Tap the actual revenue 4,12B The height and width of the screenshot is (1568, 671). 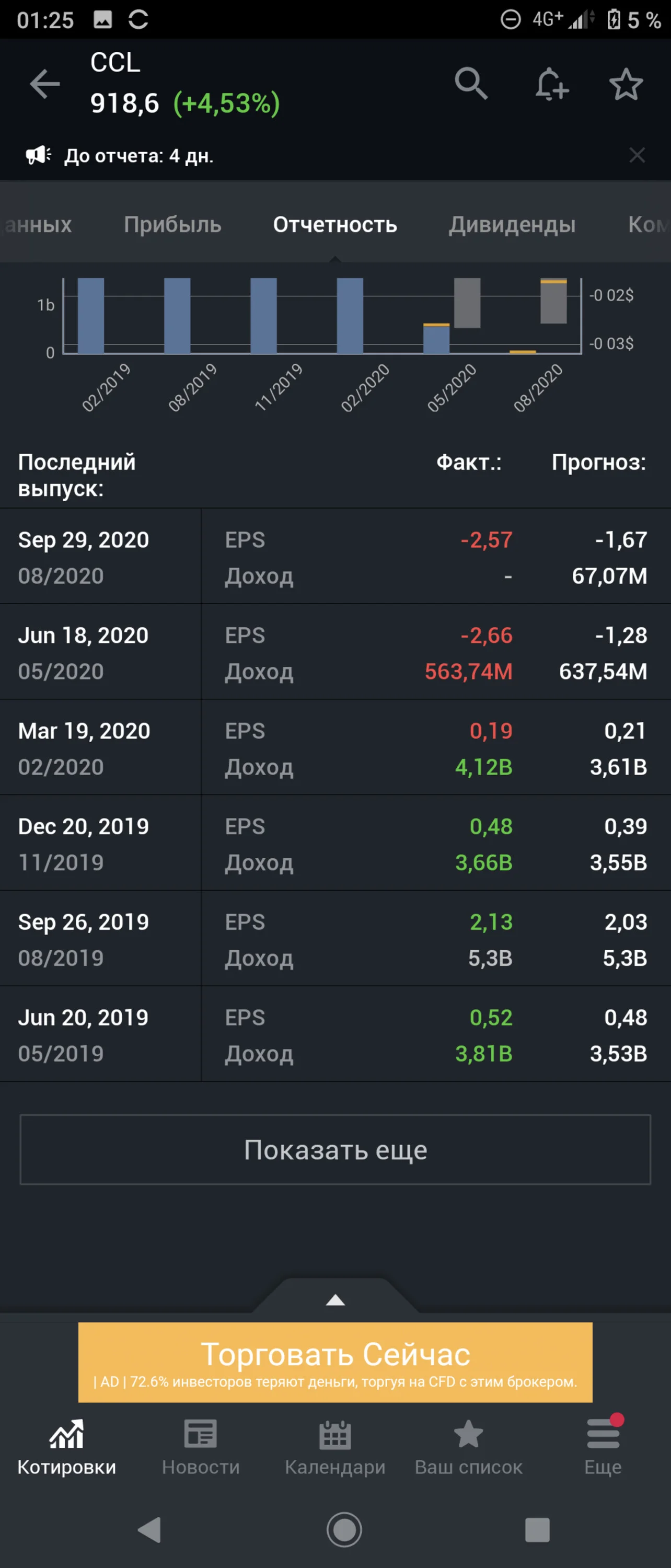pyautogui.click(x=484, y=767)
